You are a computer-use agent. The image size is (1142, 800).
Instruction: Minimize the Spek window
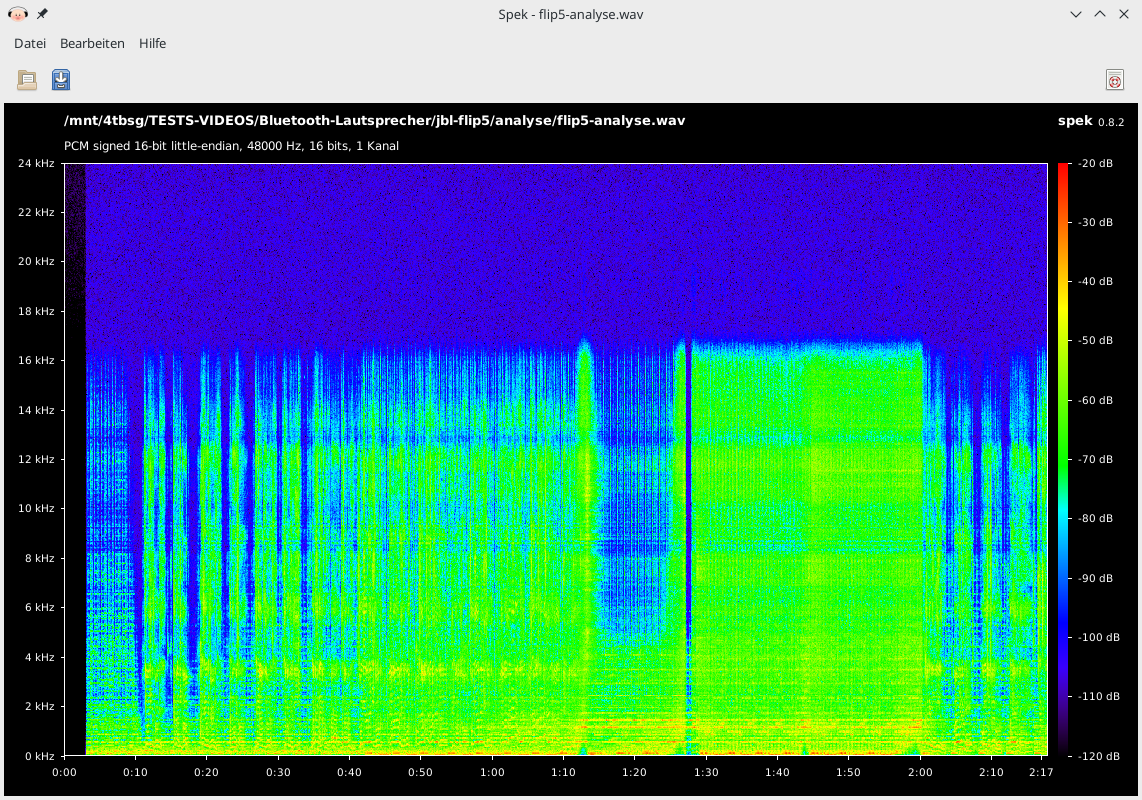tap(1076, 15)
